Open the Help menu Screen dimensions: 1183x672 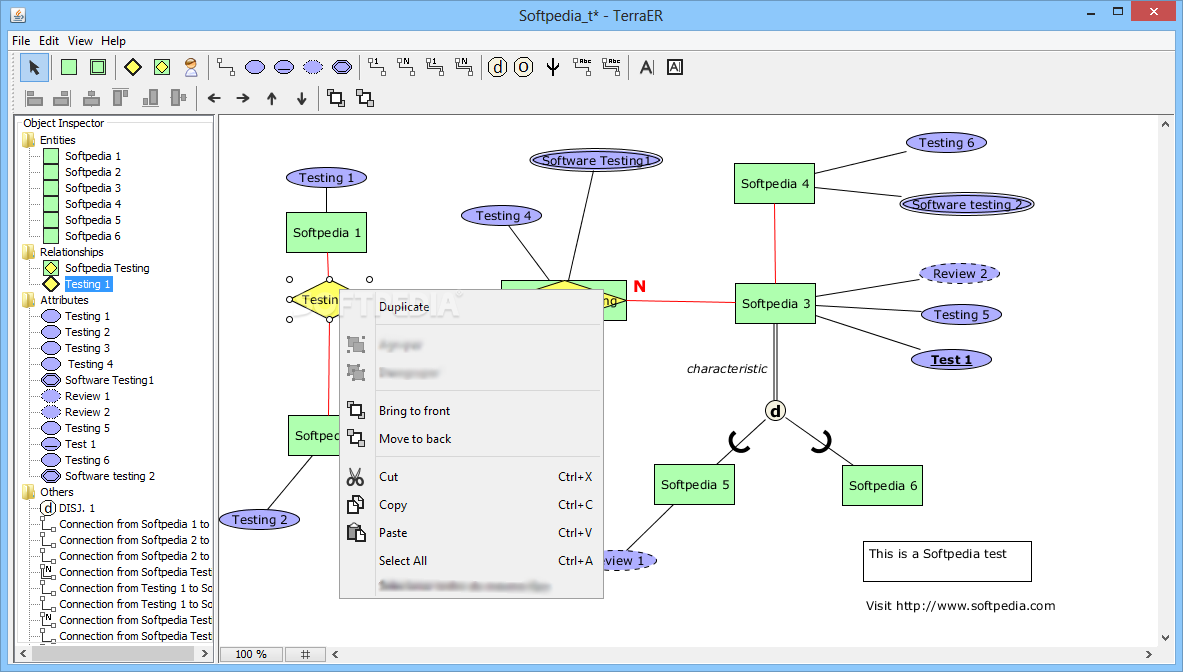pyautogui.click(x=113, y=41)
